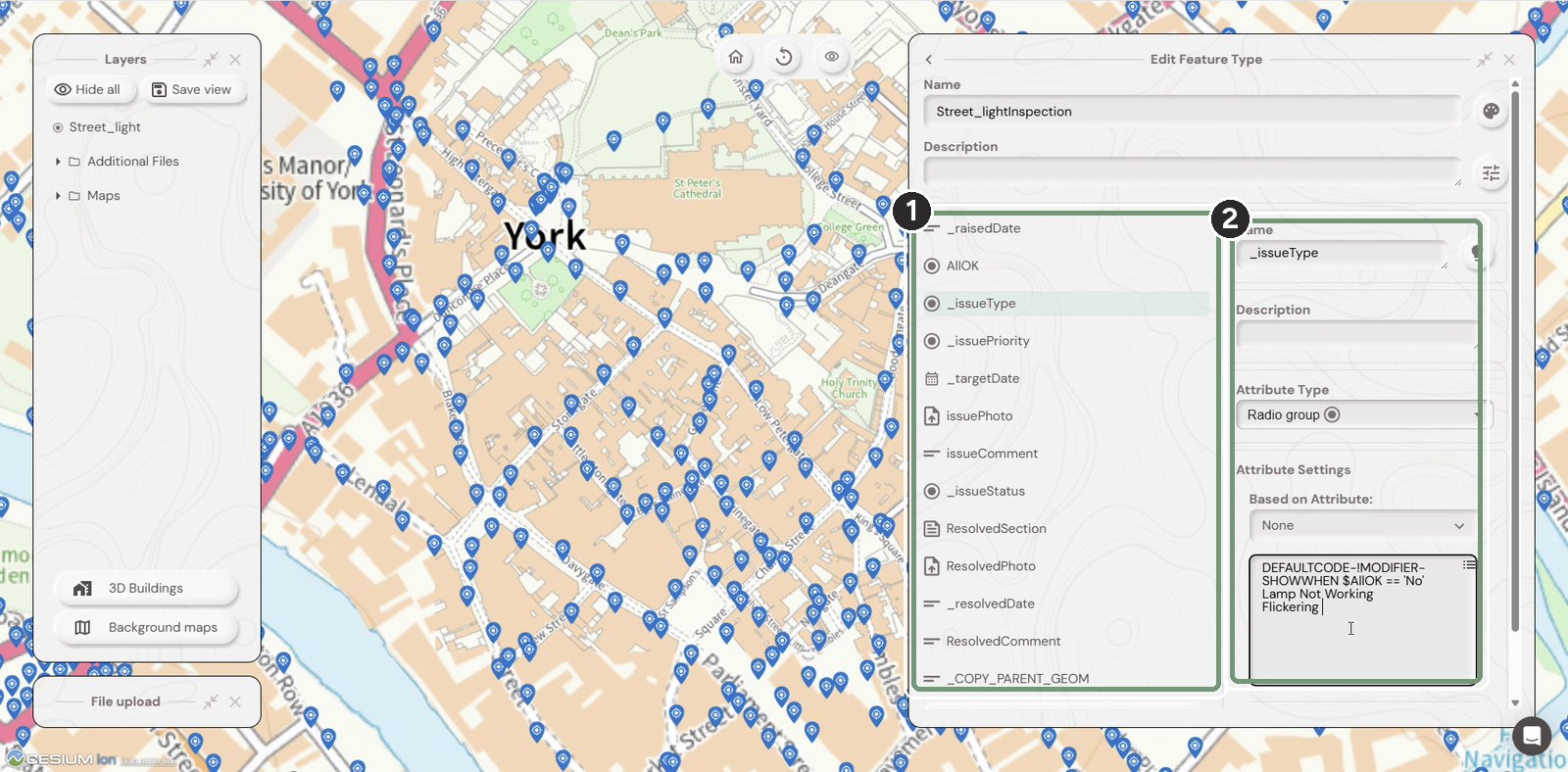Select the _issuePriority attribute
1568x772 pixels.
(x=1066, y=341)
